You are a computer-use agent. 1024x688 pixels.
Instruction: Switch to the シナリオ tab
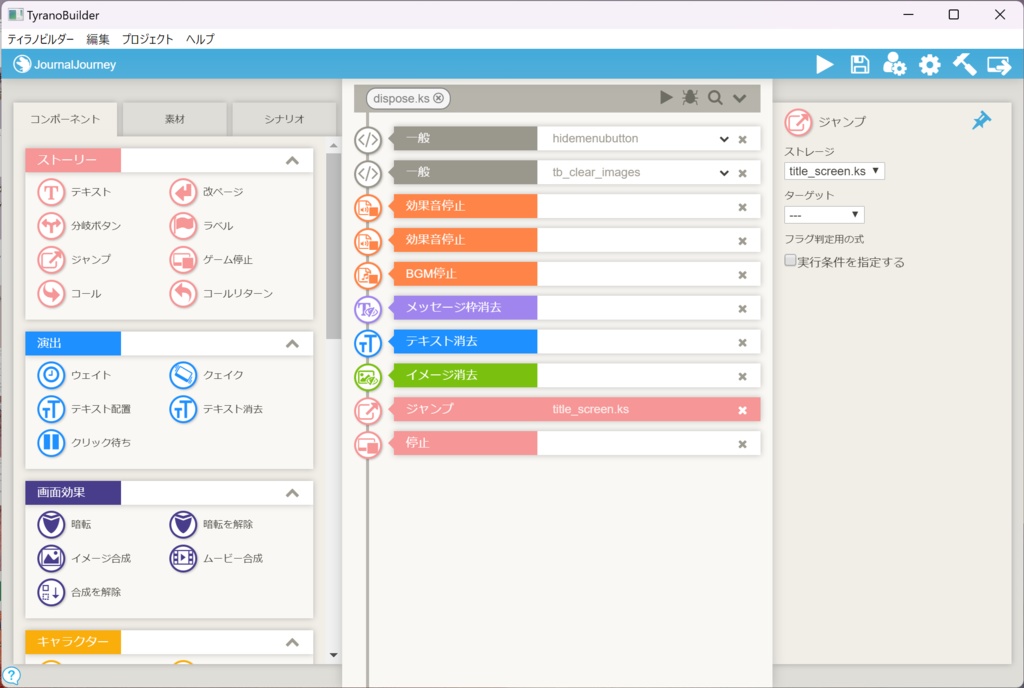[284, 119]
